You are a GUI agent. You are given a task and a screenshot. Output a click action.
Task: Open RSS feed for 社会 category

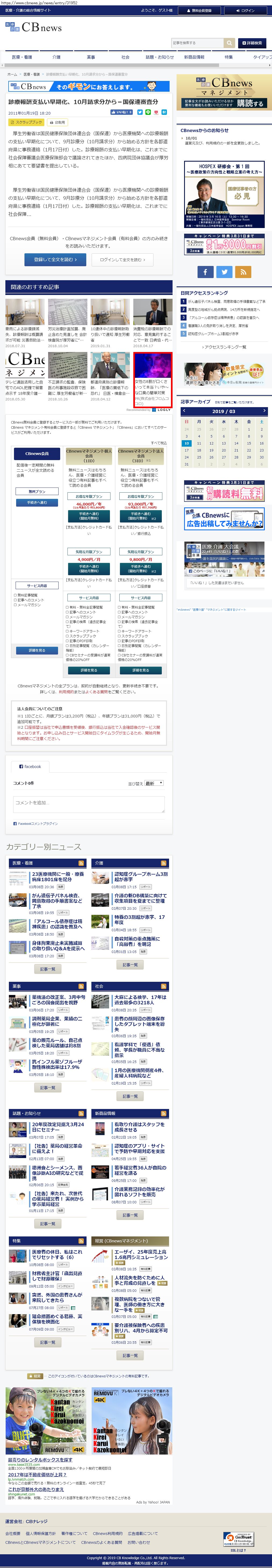164,986
